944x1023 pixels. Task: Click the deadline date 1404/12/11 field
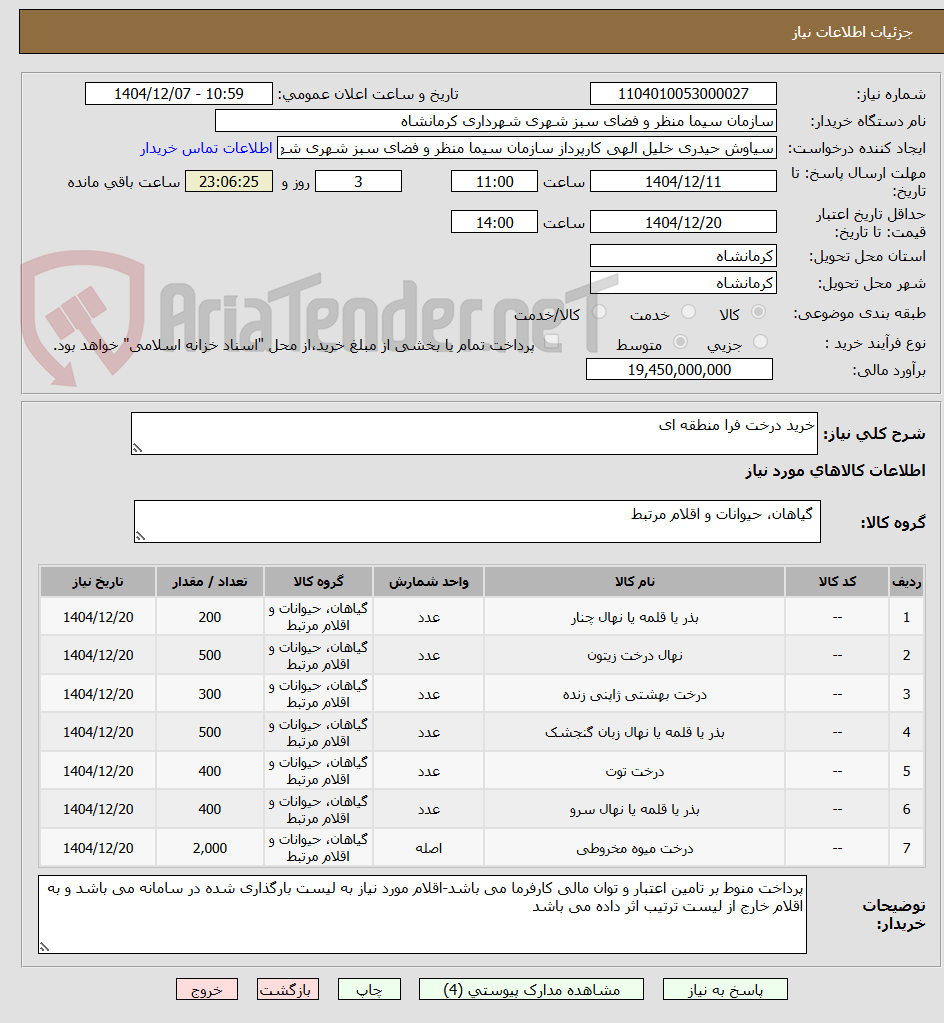coord(683,181)
